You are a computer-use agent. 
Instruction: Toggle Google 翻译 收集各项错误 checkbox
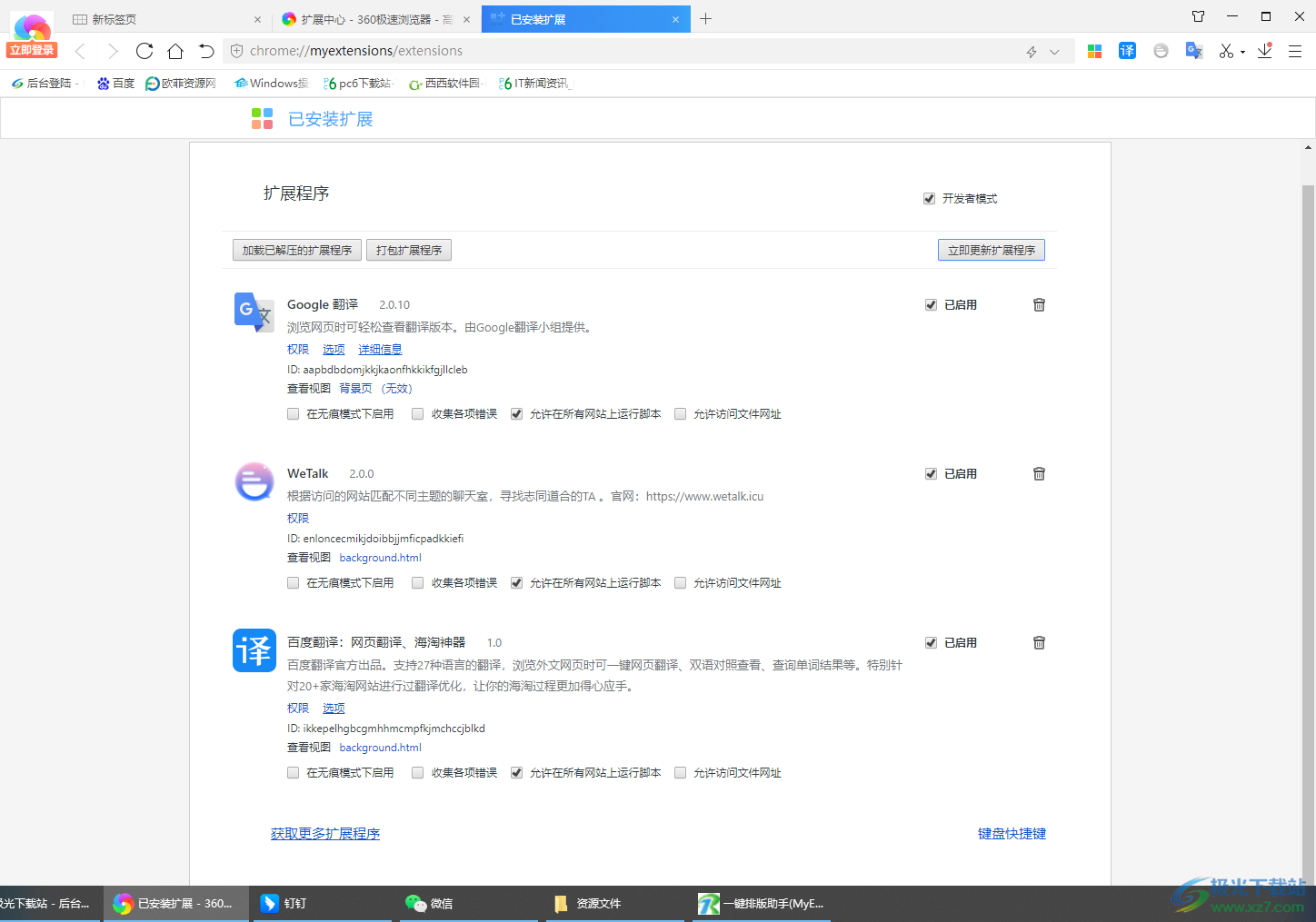click(417, 414)
